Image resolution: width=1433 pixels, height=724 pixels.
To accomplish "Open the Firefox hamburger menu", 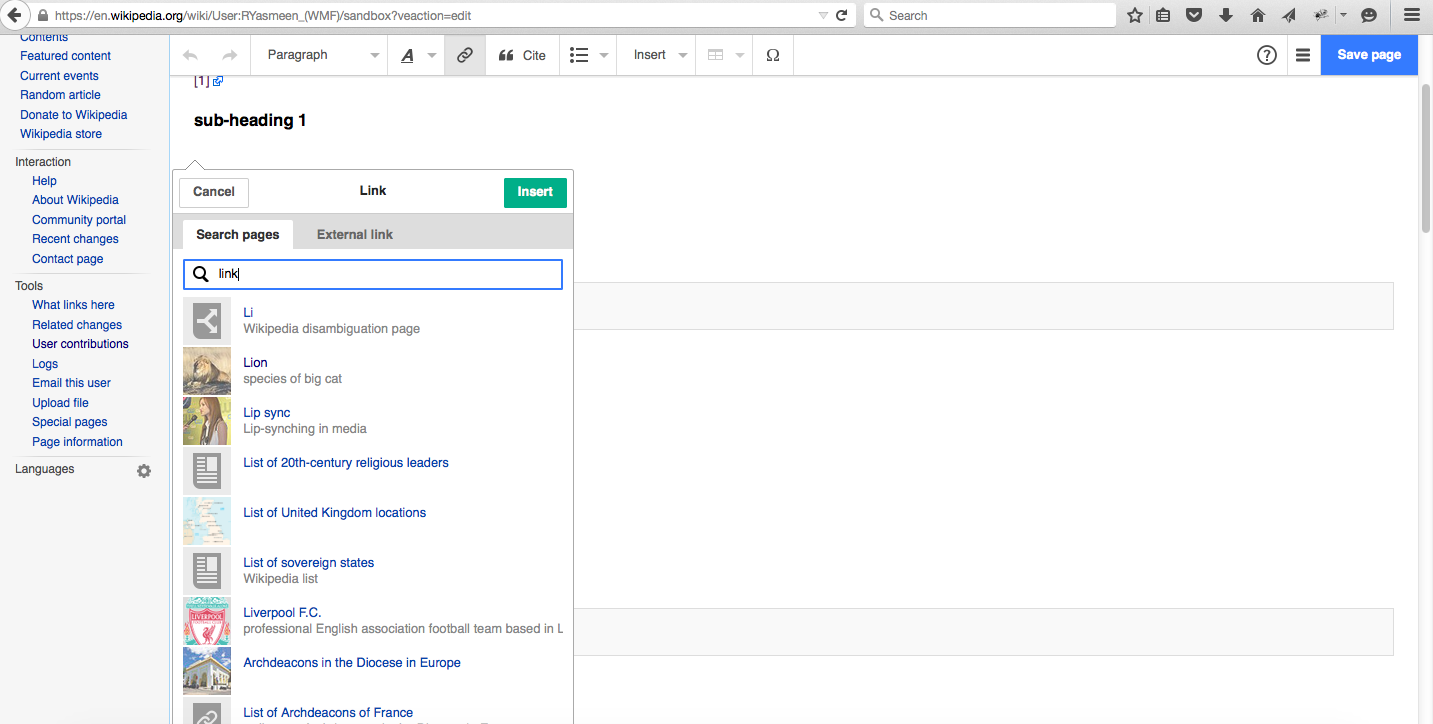I will coord(1412,15).
